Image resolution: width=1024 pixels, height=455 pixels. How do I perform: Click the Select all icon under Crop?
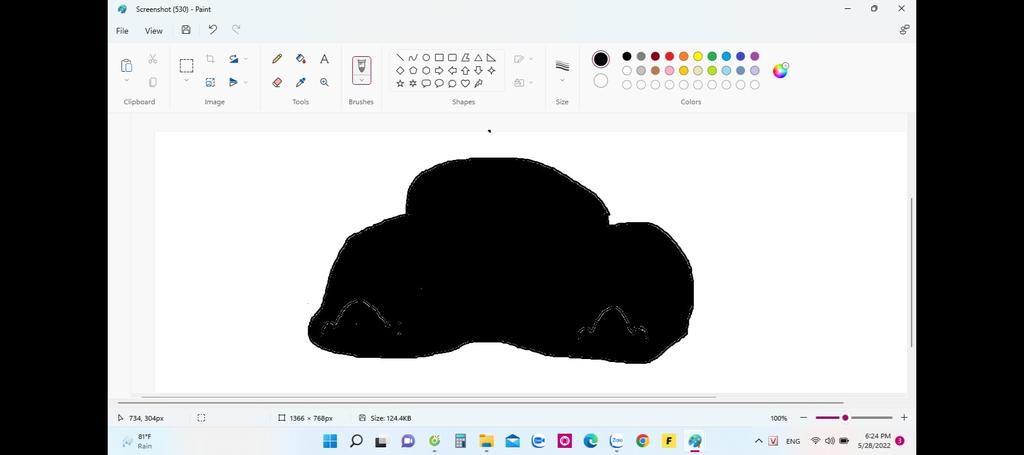[x=210, y=82]
